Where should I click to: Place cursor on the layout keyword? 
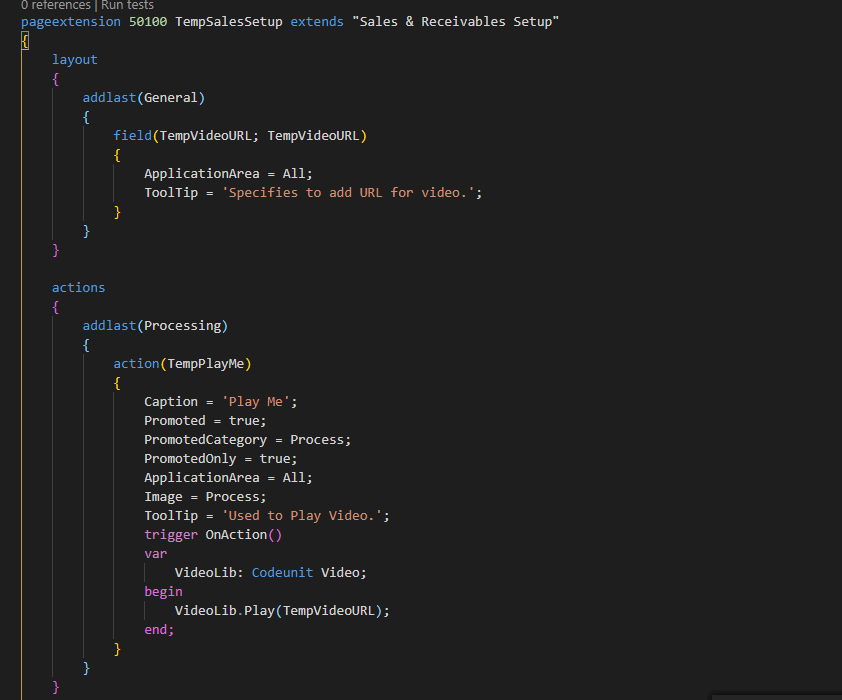tap(75, 59)
